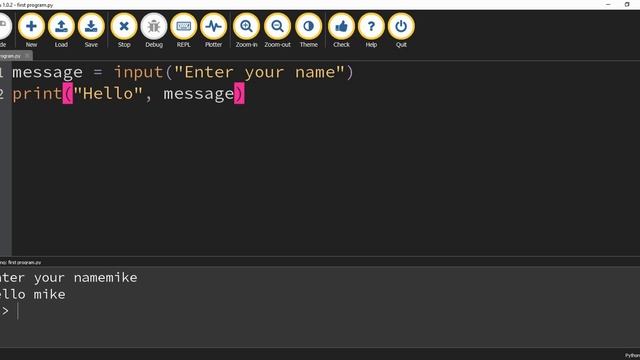
Task: Minimize the Mu editor window
Action: pos(608,4)
